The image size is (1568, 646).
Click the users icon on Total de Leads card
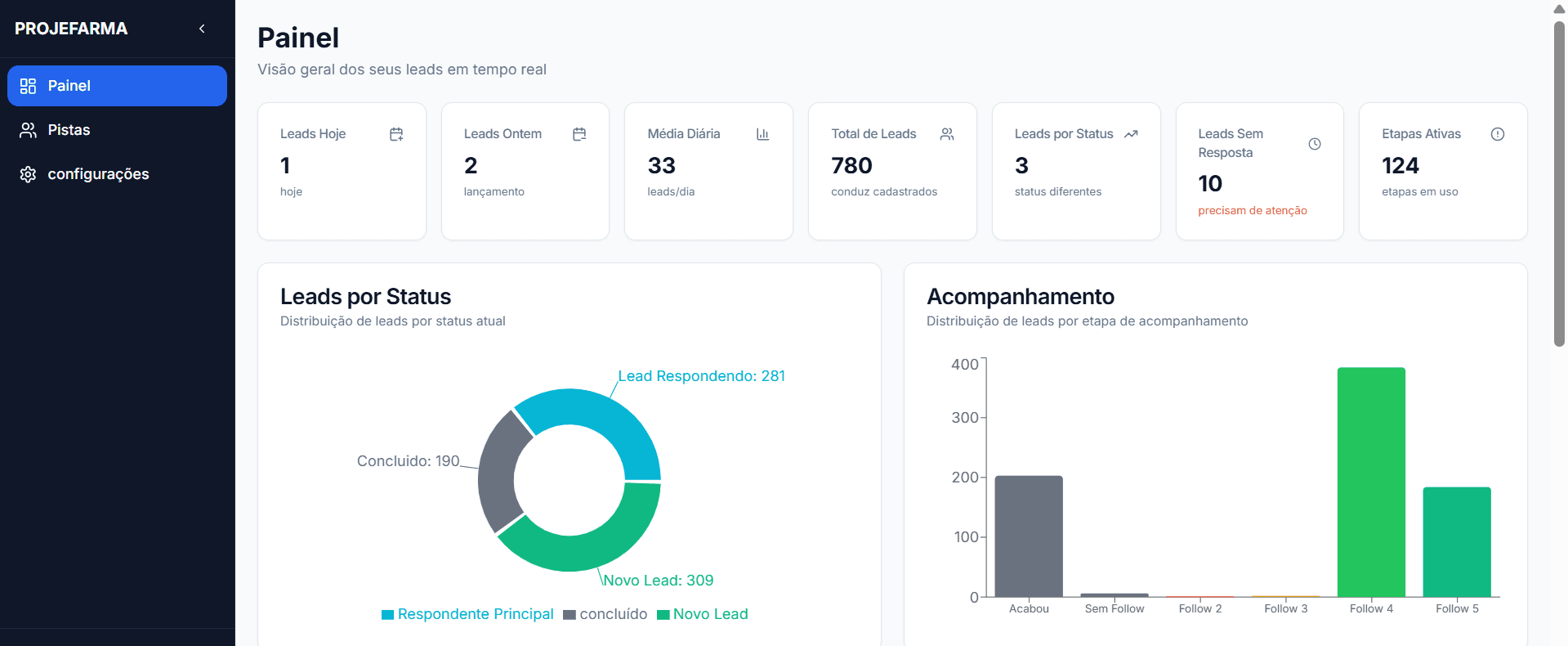[x=947, y=134]
